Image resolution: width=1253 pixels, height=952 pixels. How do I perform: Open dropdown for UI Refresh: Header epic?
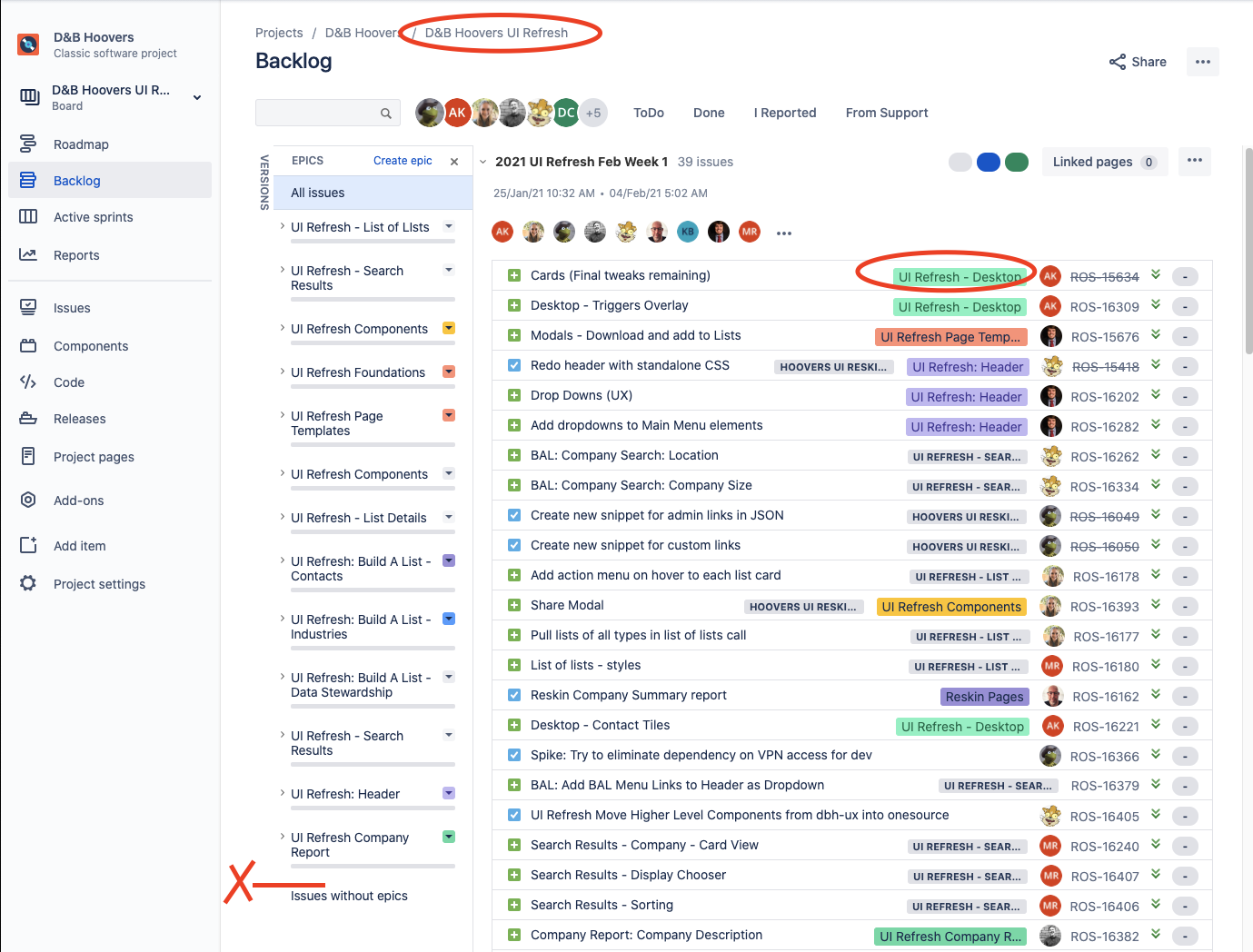click(448, 793)
